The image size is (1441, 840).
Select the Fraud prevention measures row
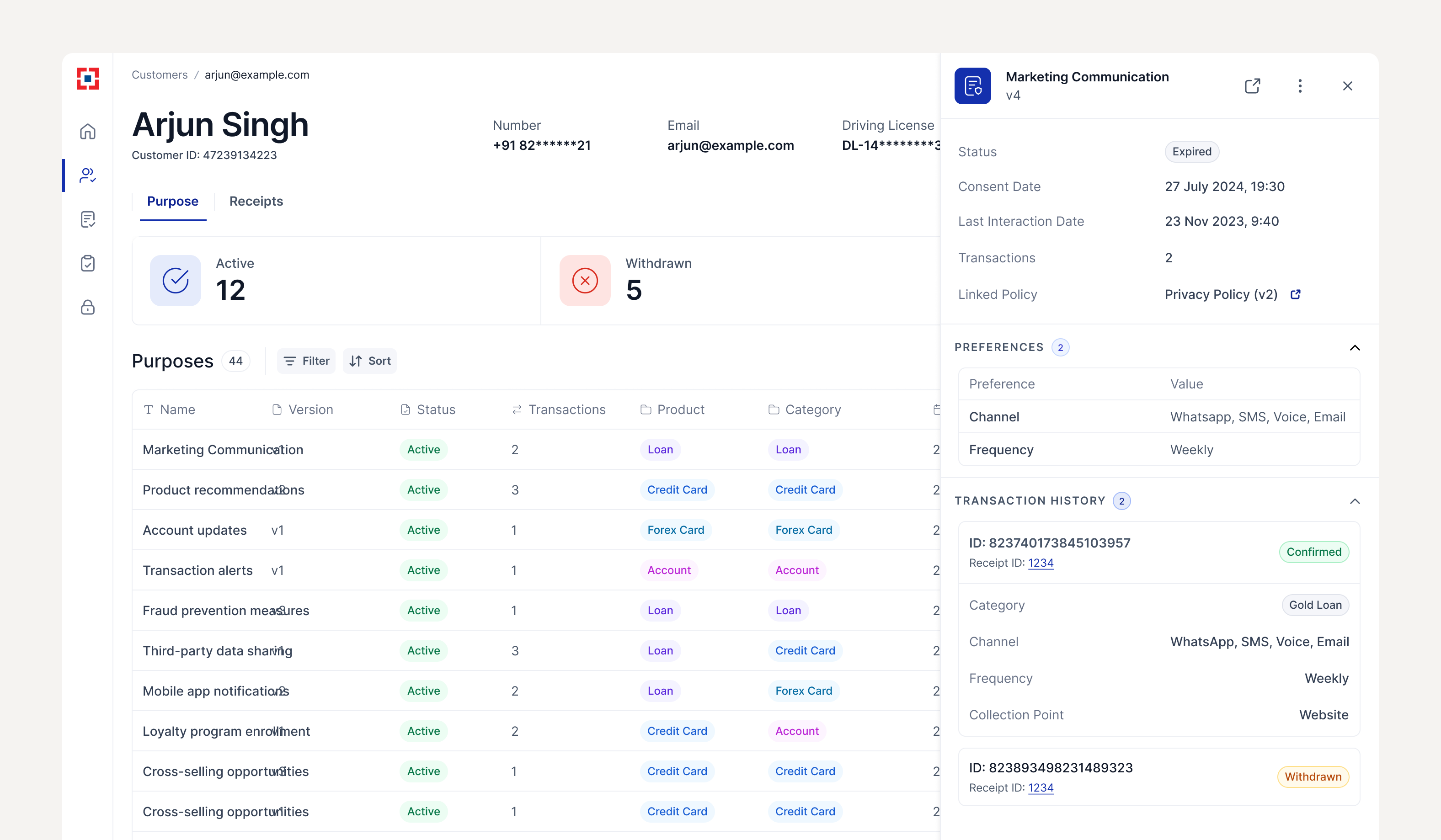[x=536, y=610]
